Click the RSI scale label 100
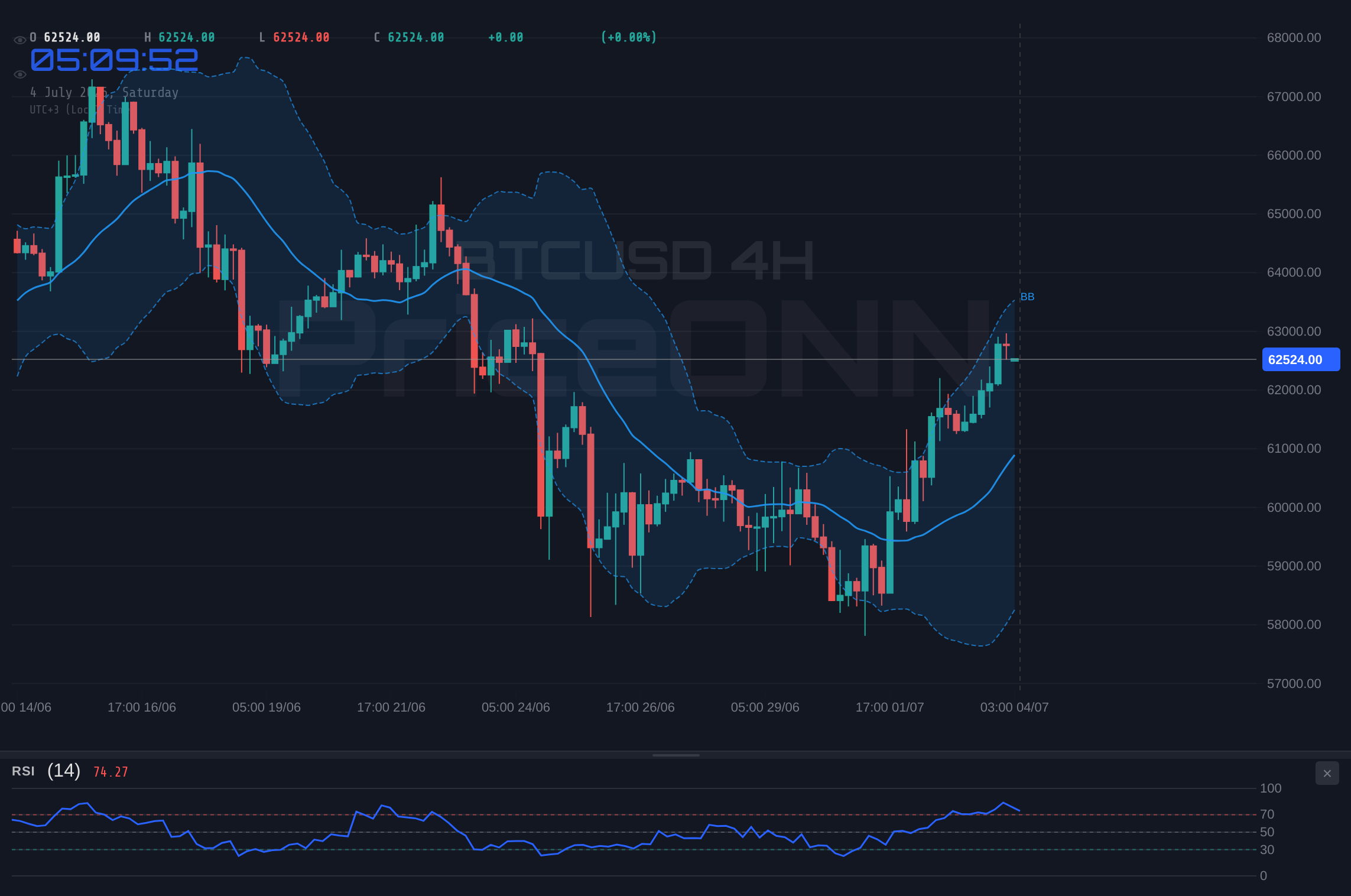This screenshot has width=1351, height=896. (x=1271, y=788)
